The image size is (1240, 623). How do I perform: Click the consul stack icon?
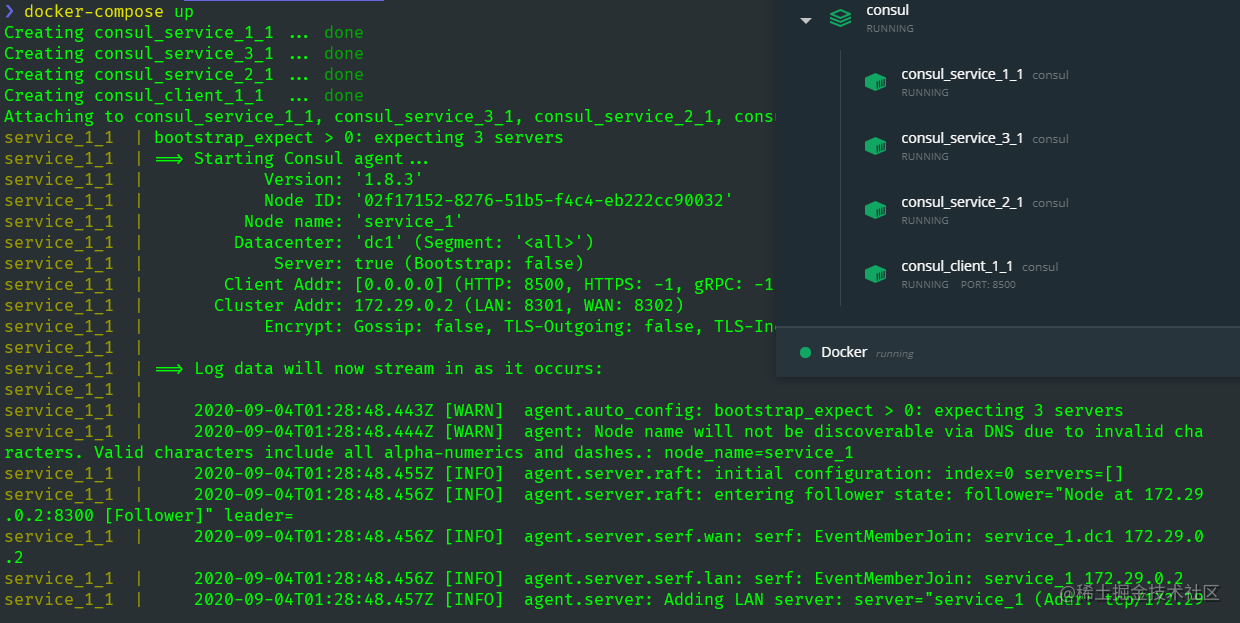(840, 17)
